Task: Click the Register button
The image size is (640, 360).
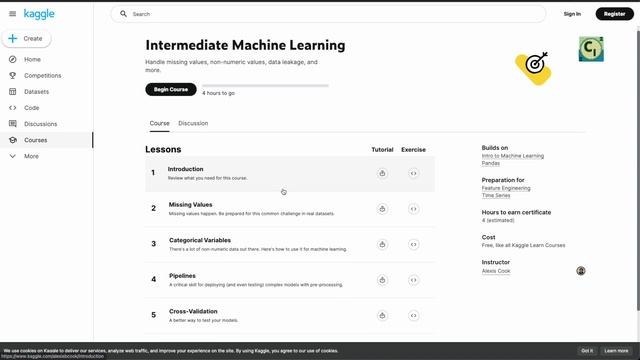Action: point(614,14)
